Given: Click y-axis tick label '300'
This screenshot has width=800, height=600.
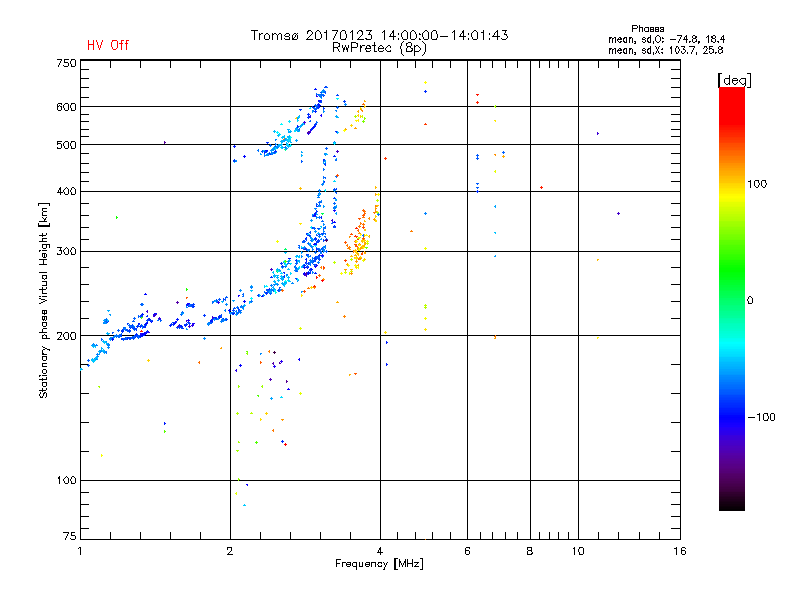Looking at the screenshot, I should (66, 251).
